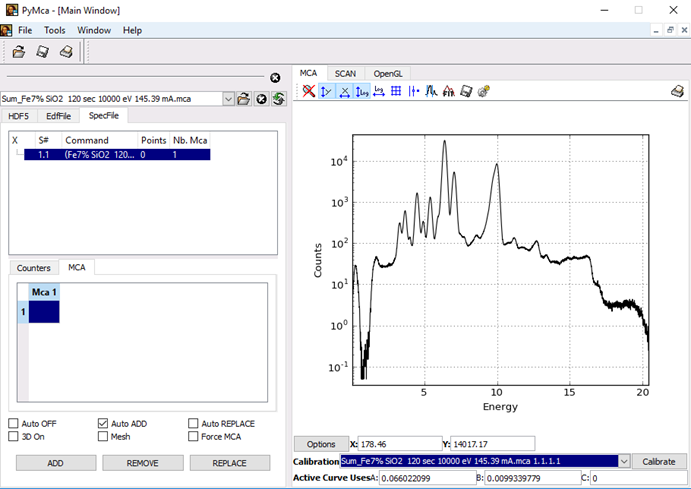Viewport: 691px width, 489px height.
Task: Click the peak search icon
Action: pyautogui.click(x=431, y=91)
